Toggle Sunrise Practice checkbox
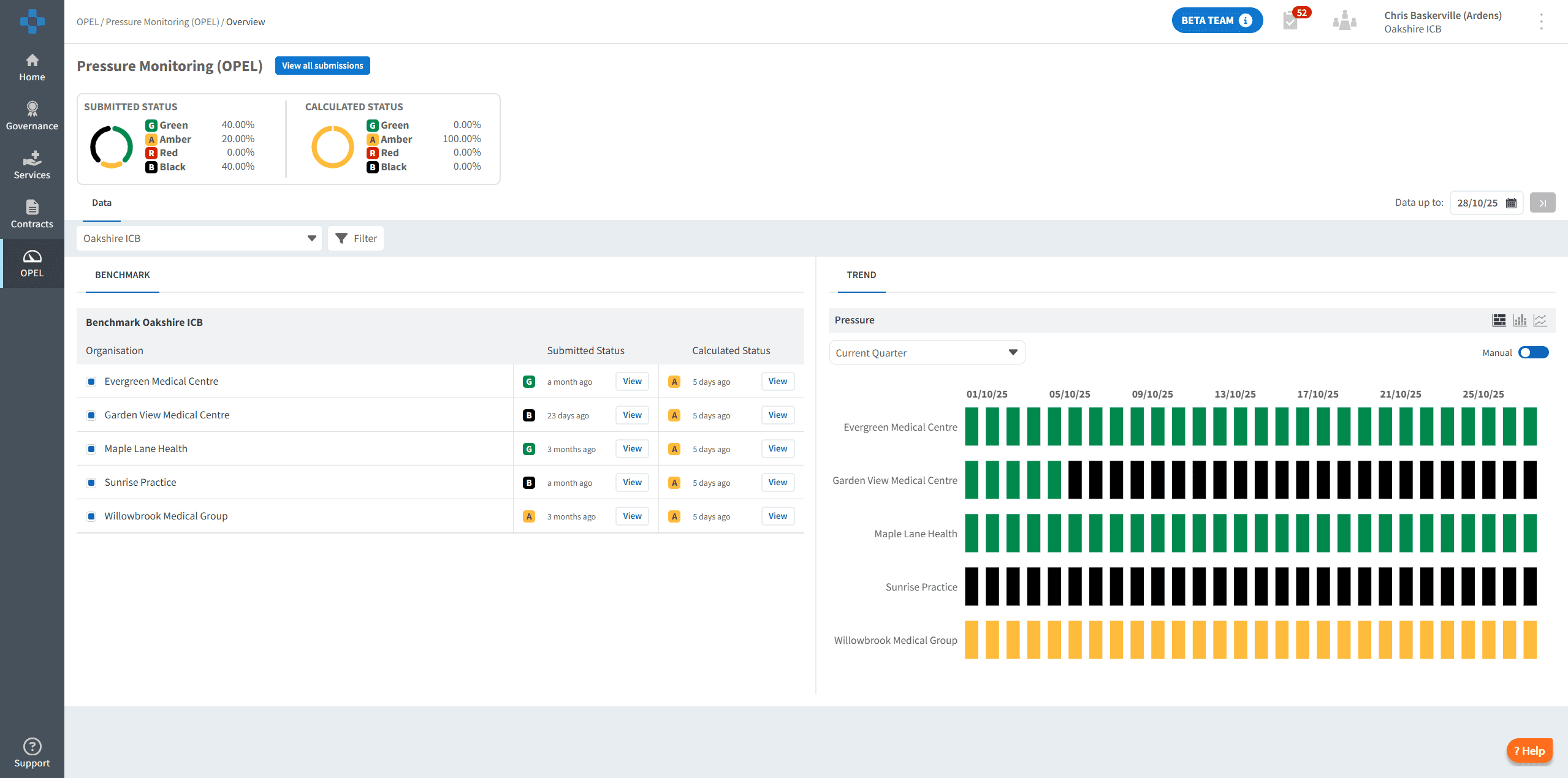The width and height of the screenshot is (1568, 778). (x=91, y=483)
